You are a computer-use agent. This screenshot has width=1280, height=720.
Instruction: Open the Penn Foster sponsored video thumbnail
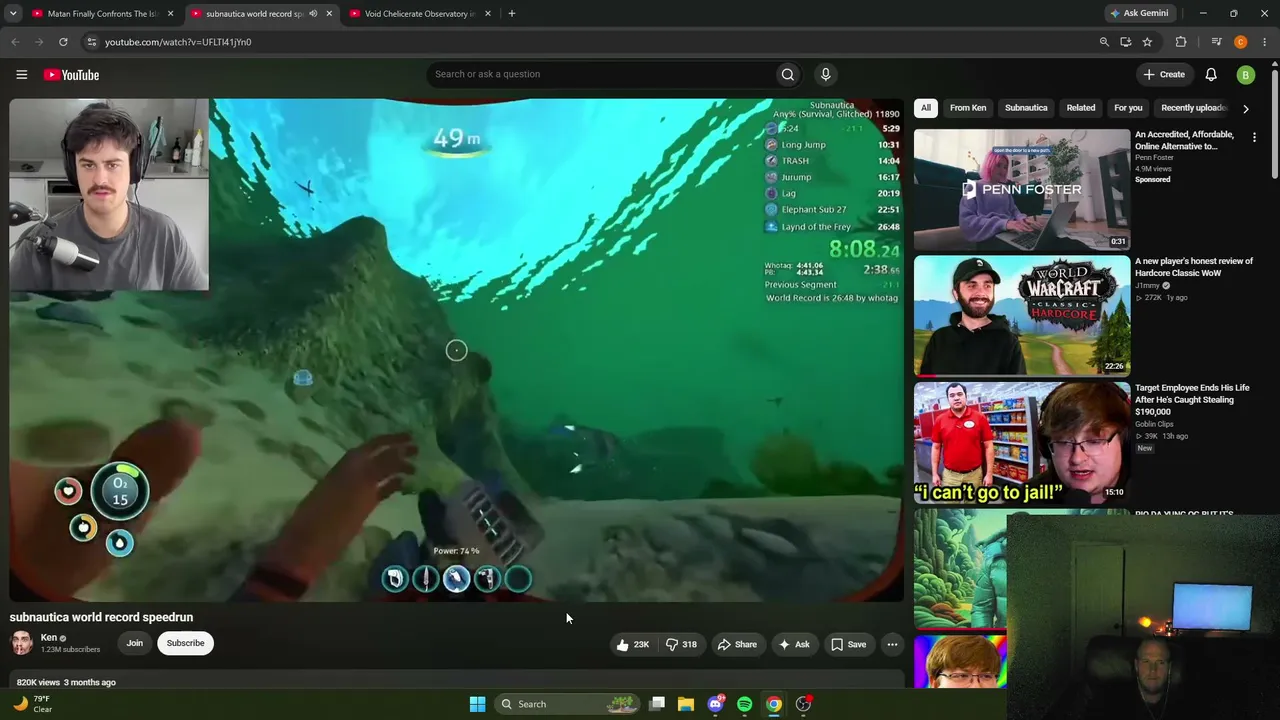tap(1022, 189)
